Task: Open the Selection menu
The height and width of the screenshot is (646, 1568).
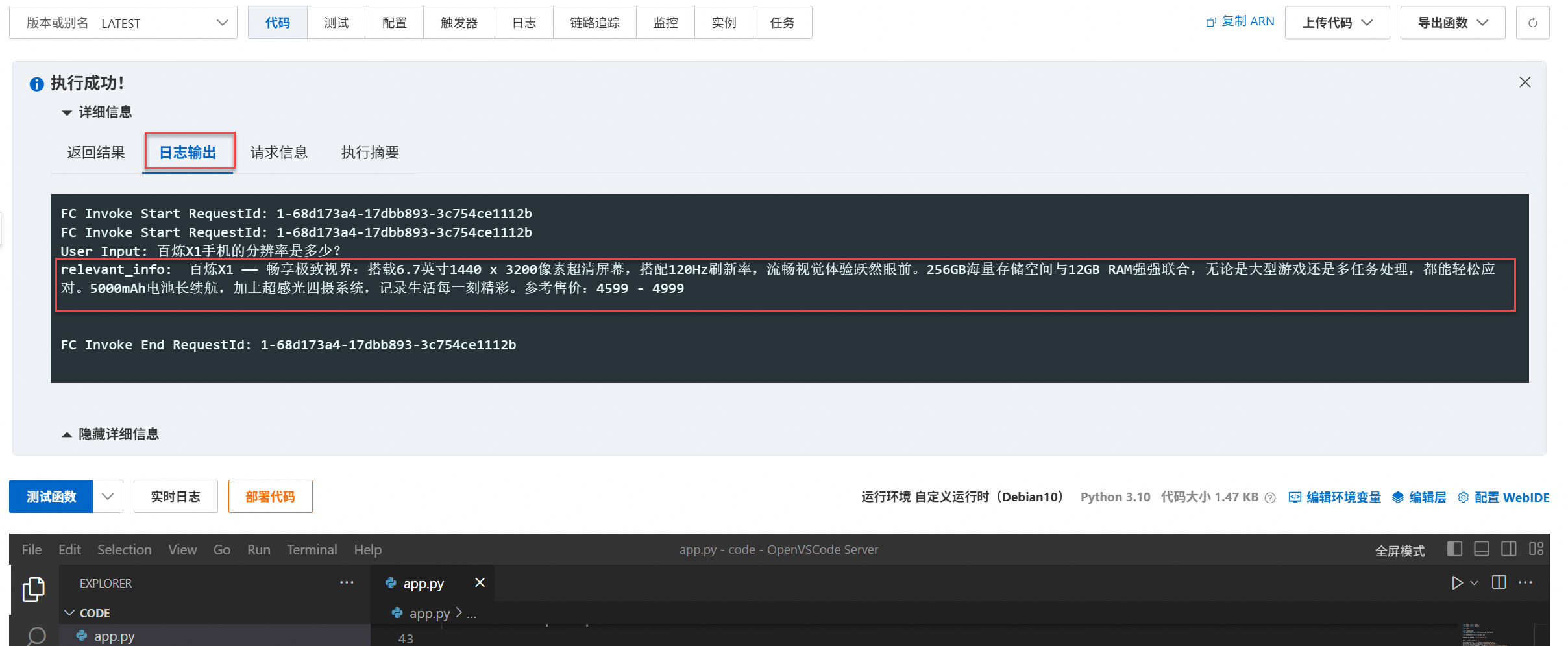Action: click(x=125, y=549)
